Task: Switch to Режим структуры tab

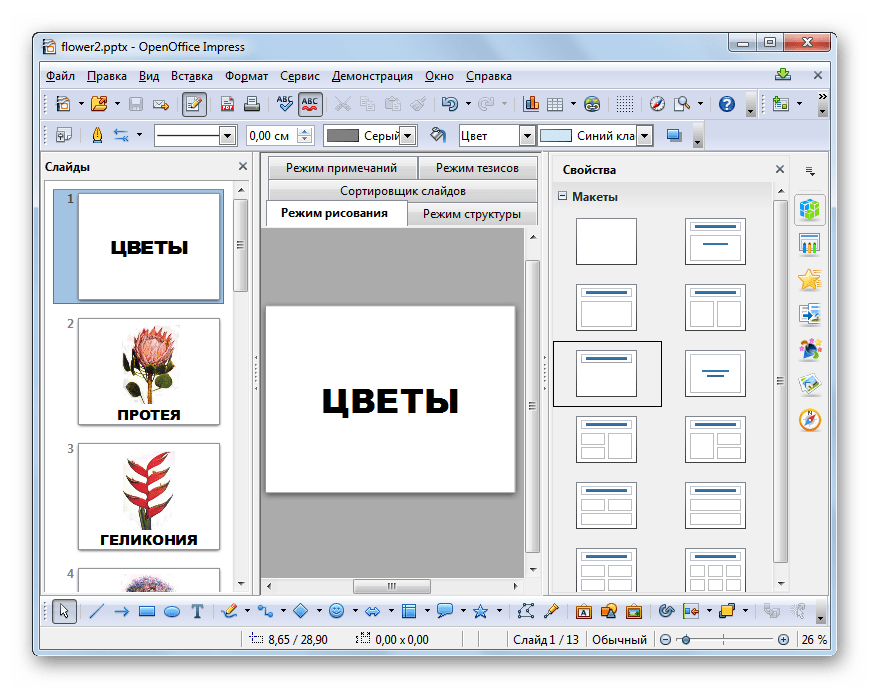Action: pyautogui.click(x=472, y=214)
